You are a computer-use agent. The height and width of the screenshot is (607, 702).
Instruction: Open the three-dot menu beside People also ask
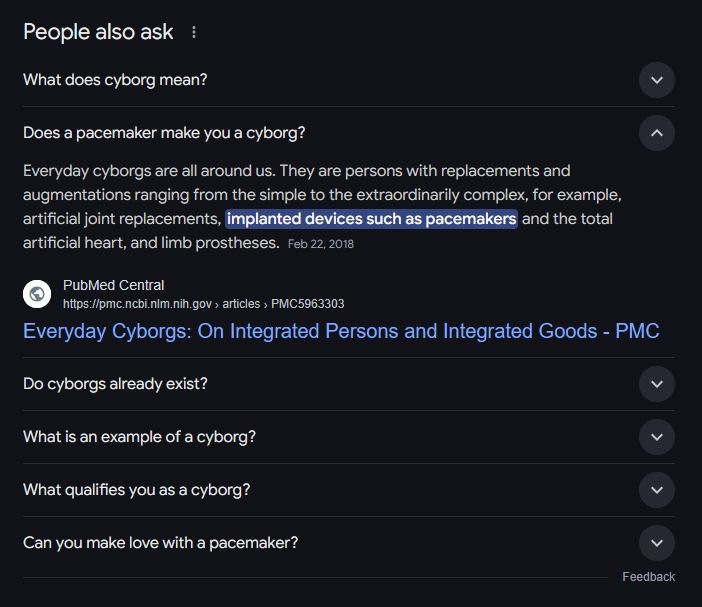[194, 32]
